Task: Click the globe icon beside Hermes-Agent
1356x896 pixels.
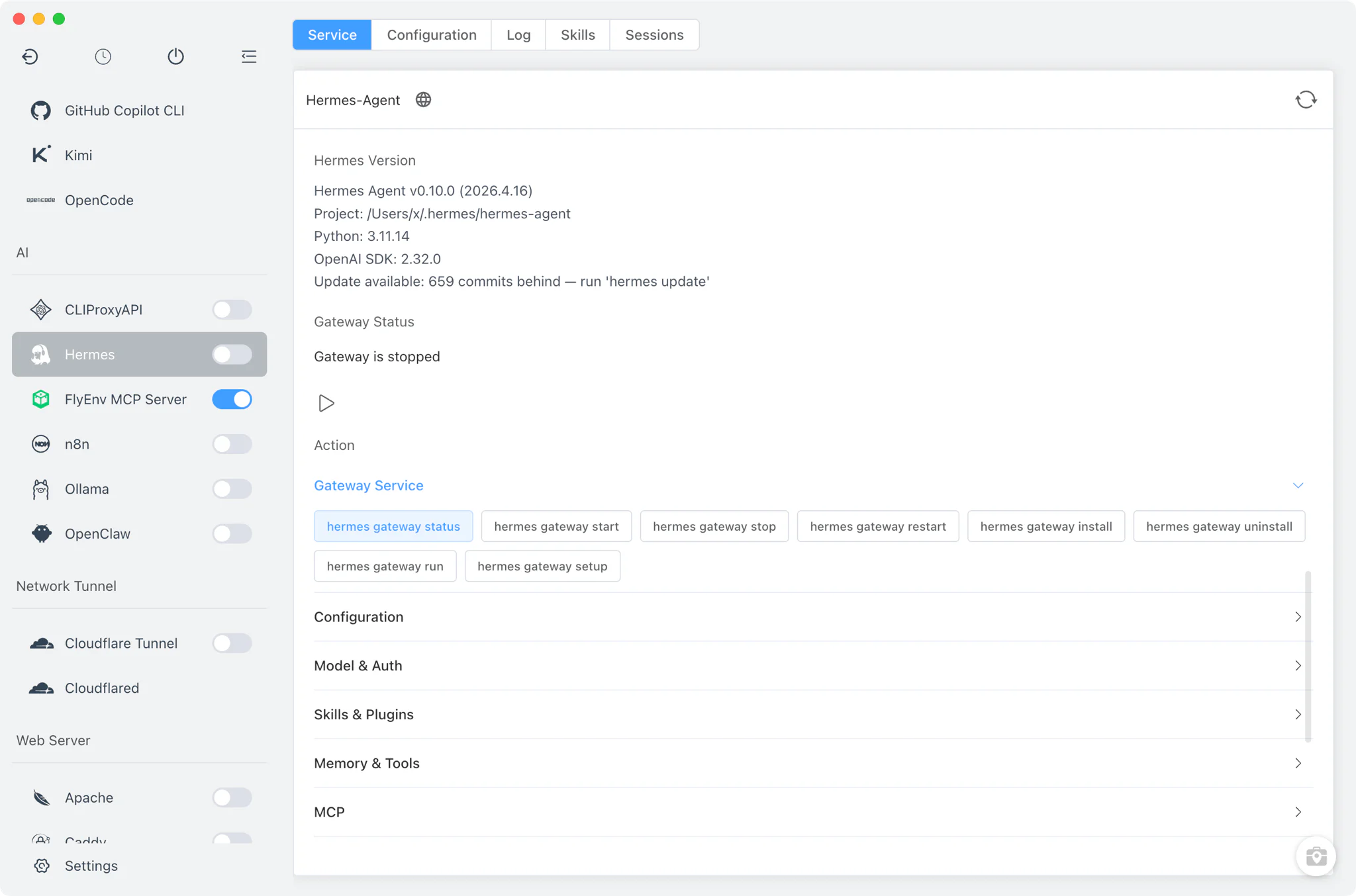Action: [423, 100]
